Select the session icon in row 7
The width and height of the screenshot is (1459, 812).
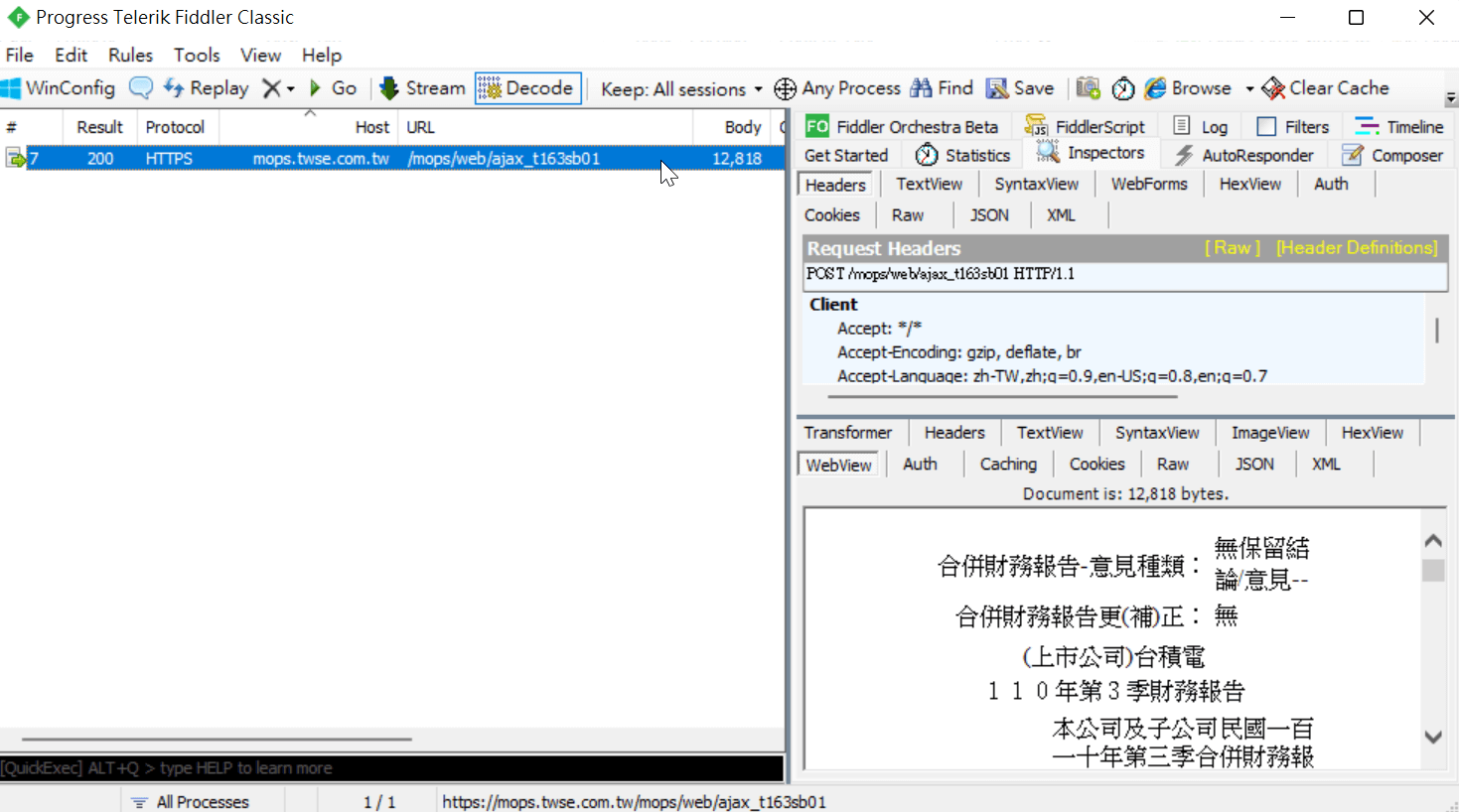coord(15,158)
